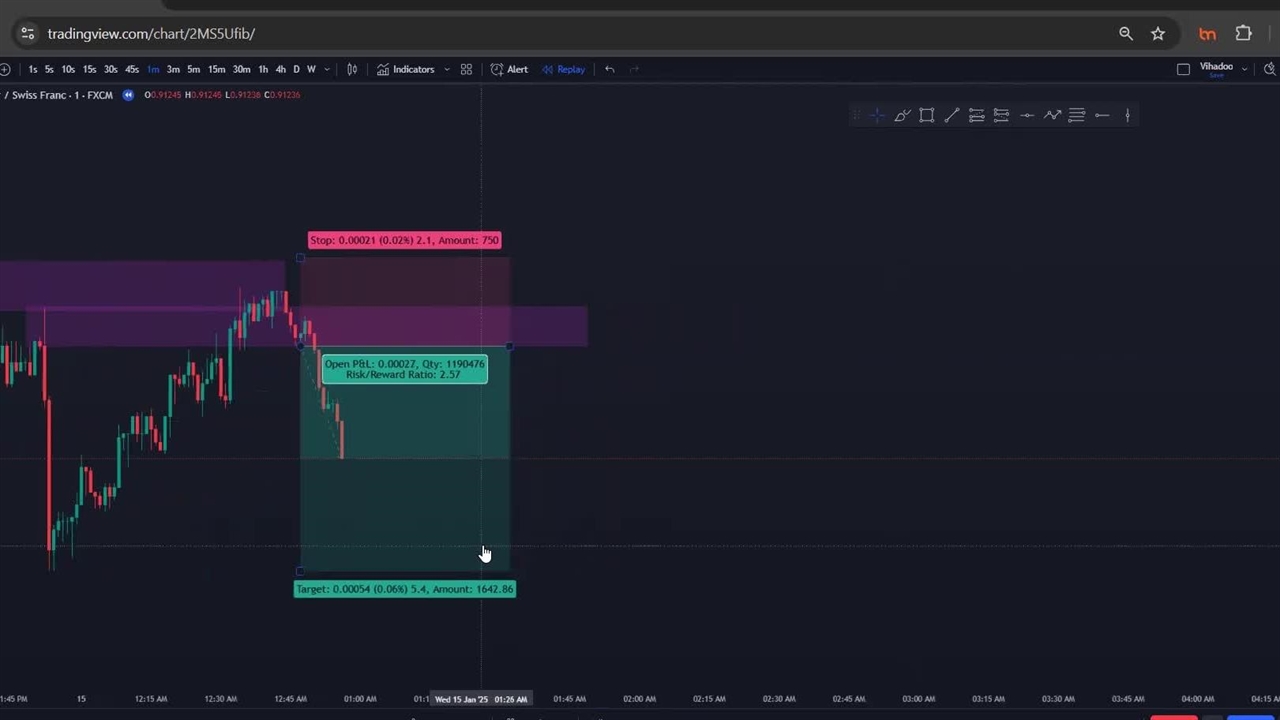Image resolution: width=1280 pixels, height=720 pixels.
Task: Activate the crosshair cursor tool
Action: 877,116
